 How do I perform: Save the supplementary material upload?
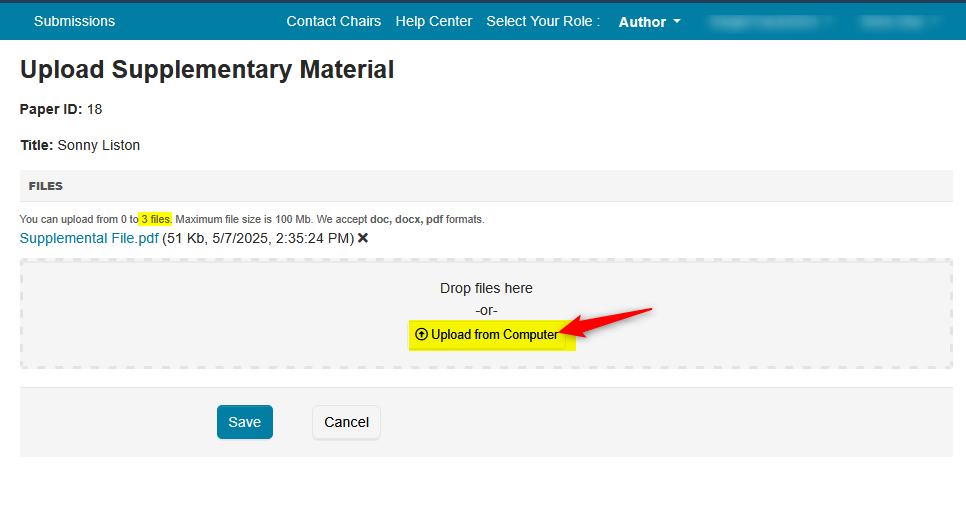tap(245, 422)
